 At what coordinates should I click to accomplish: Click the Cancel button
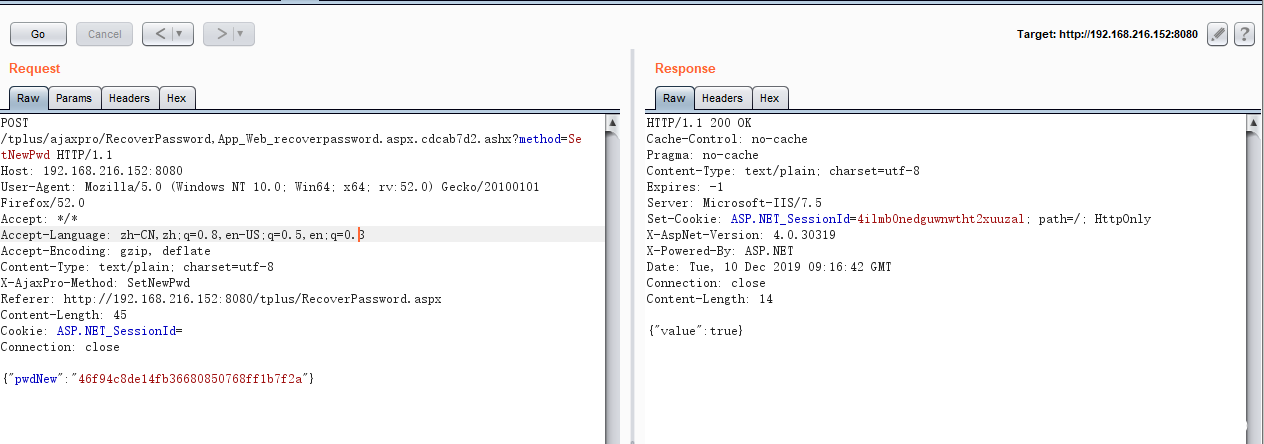tap(105, 34)
